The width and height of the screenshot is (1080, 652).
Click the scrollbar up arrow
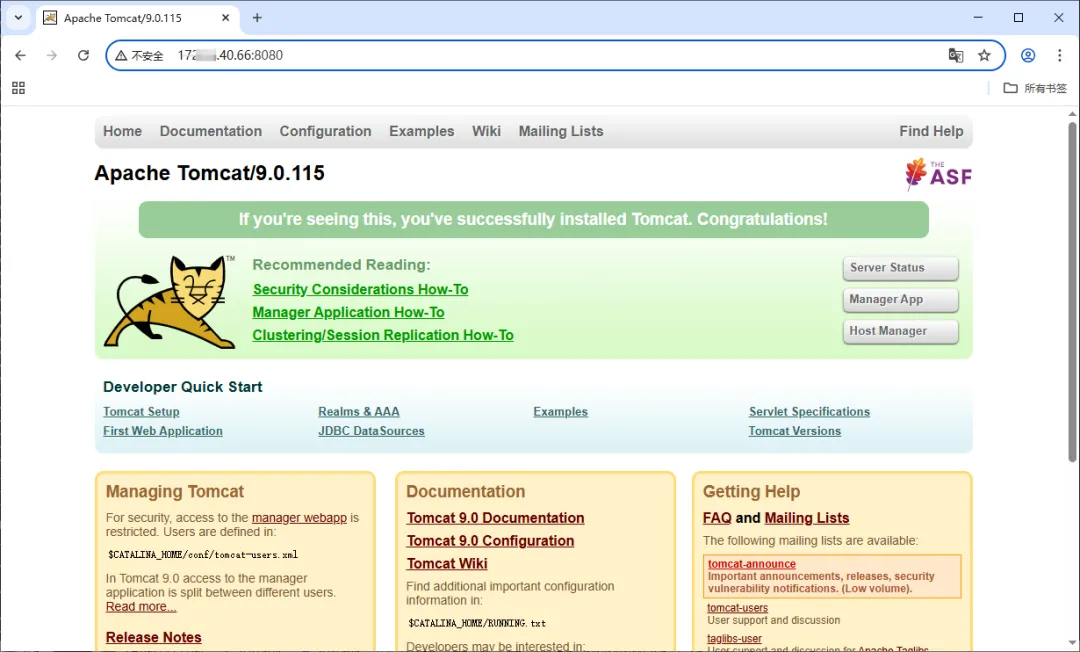[1072, 114]
